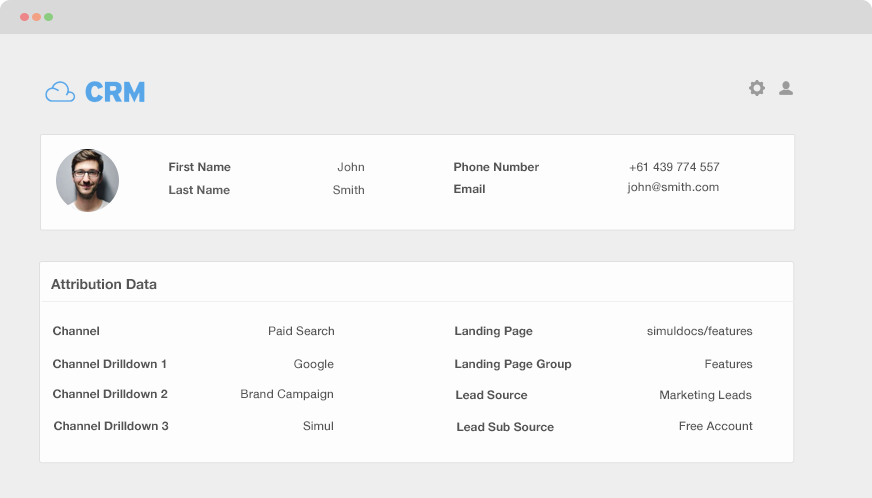Click the Attribution Data section header

point(104,284)
